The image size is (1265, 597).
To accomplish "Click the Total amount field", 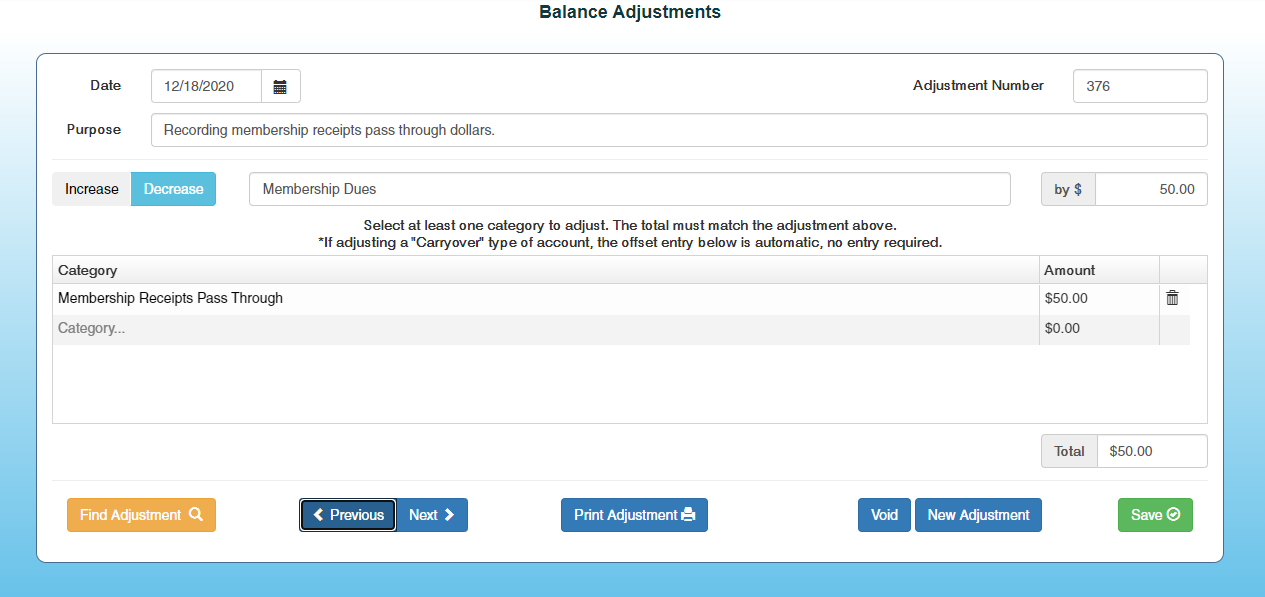I will point(1151,451).
